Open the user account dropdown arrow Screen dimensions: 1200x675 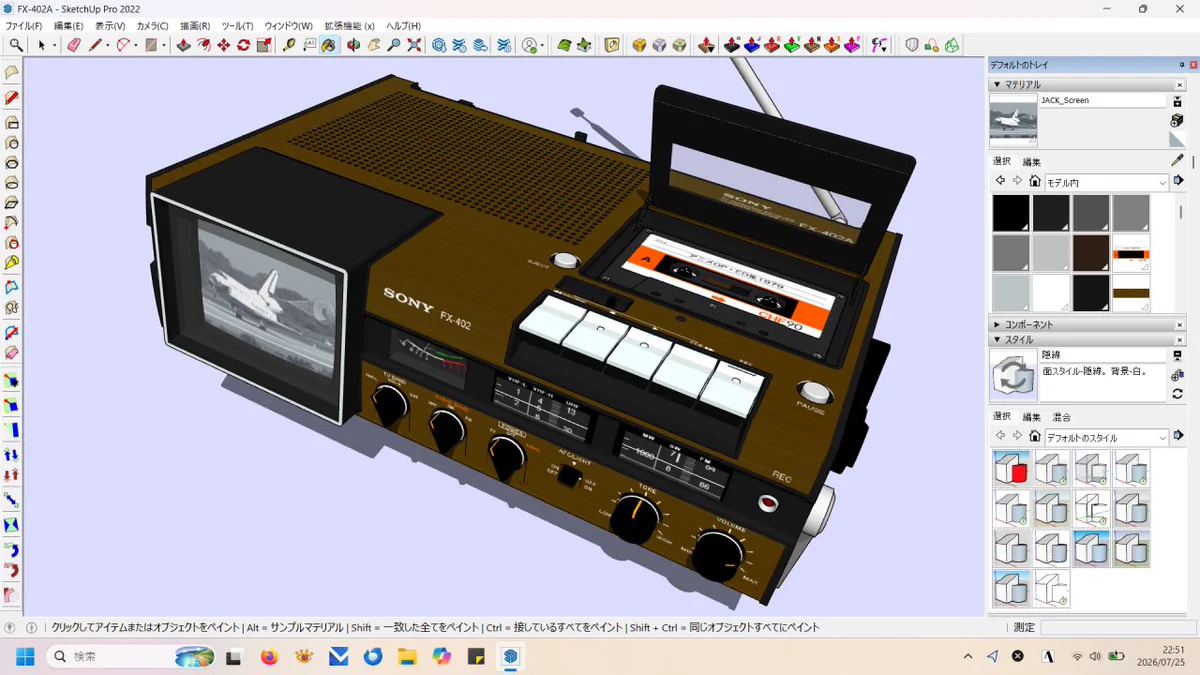[541, 45]
